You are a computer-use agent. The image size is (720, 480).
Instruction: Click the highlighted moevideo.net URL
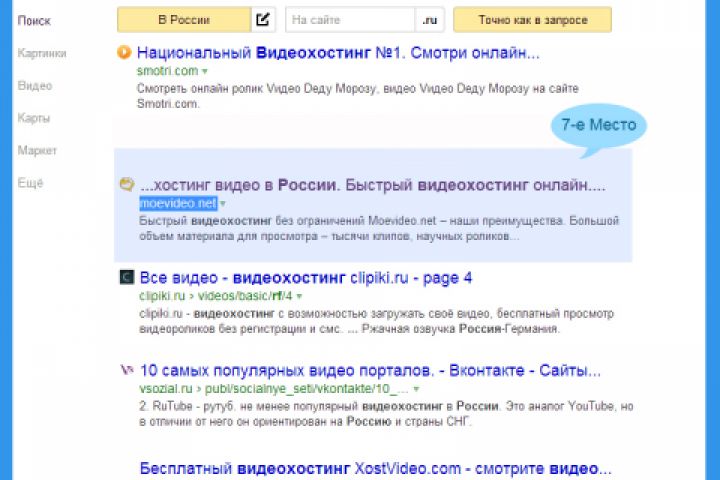pyautogui.click(x=178, y=203)
